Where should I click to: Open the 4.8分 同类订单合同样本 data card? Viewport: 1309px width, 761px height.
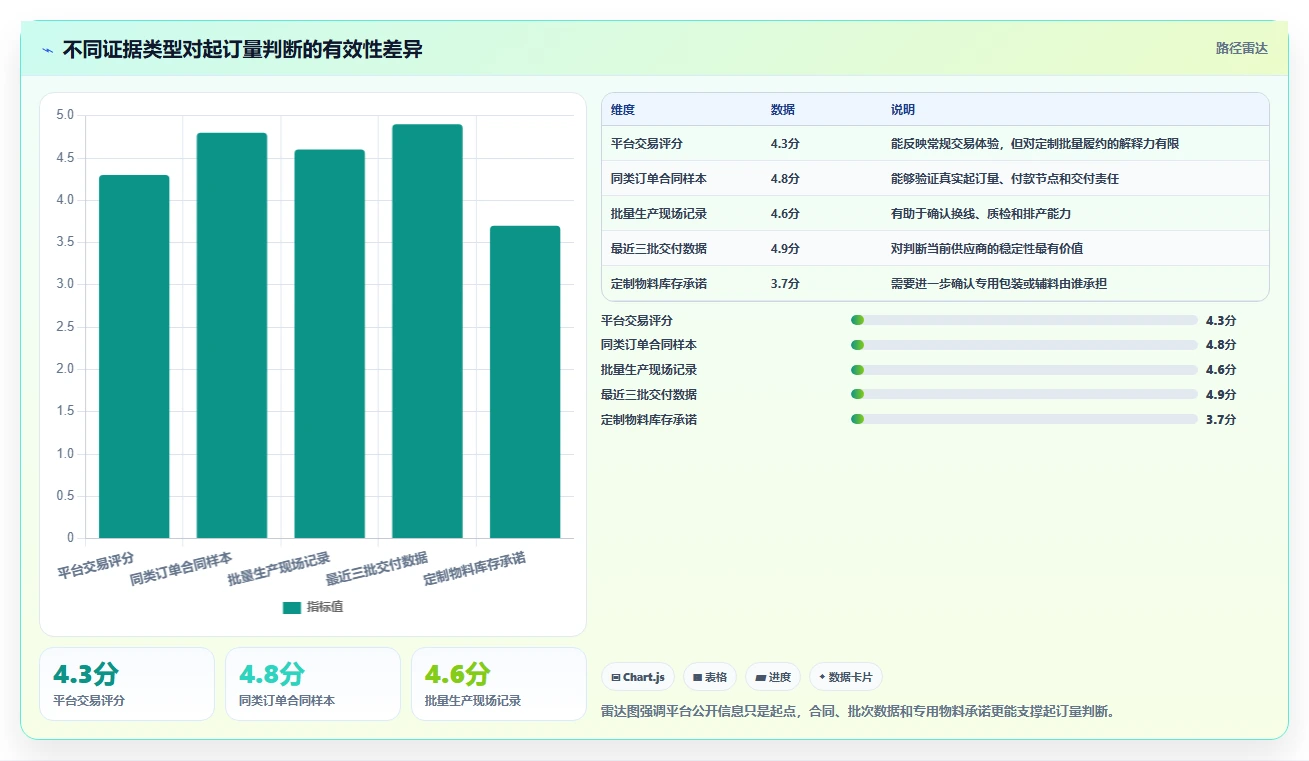click(x=313, y=684)
